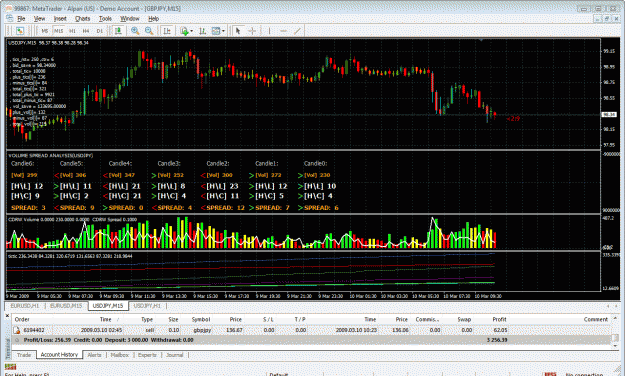The width and height of the screenshot is (625, 376).
Task: Click terminal scrollbar up arrow
Action: 615,318
